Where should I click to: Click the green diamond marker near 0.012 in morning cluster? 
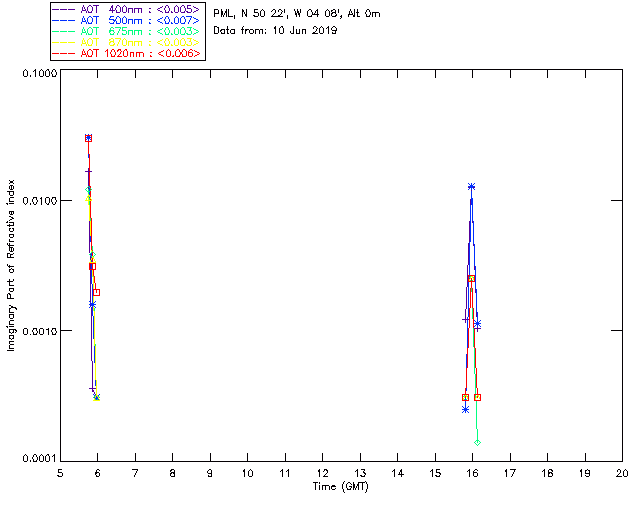pos(88,189)
